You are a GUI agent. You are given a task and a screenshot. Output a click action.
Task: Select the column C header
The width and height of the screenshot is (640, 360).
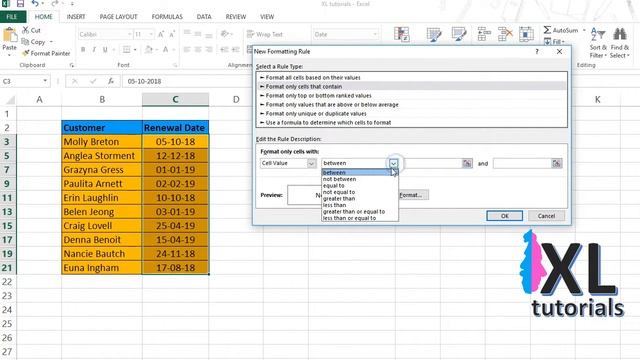176,100
